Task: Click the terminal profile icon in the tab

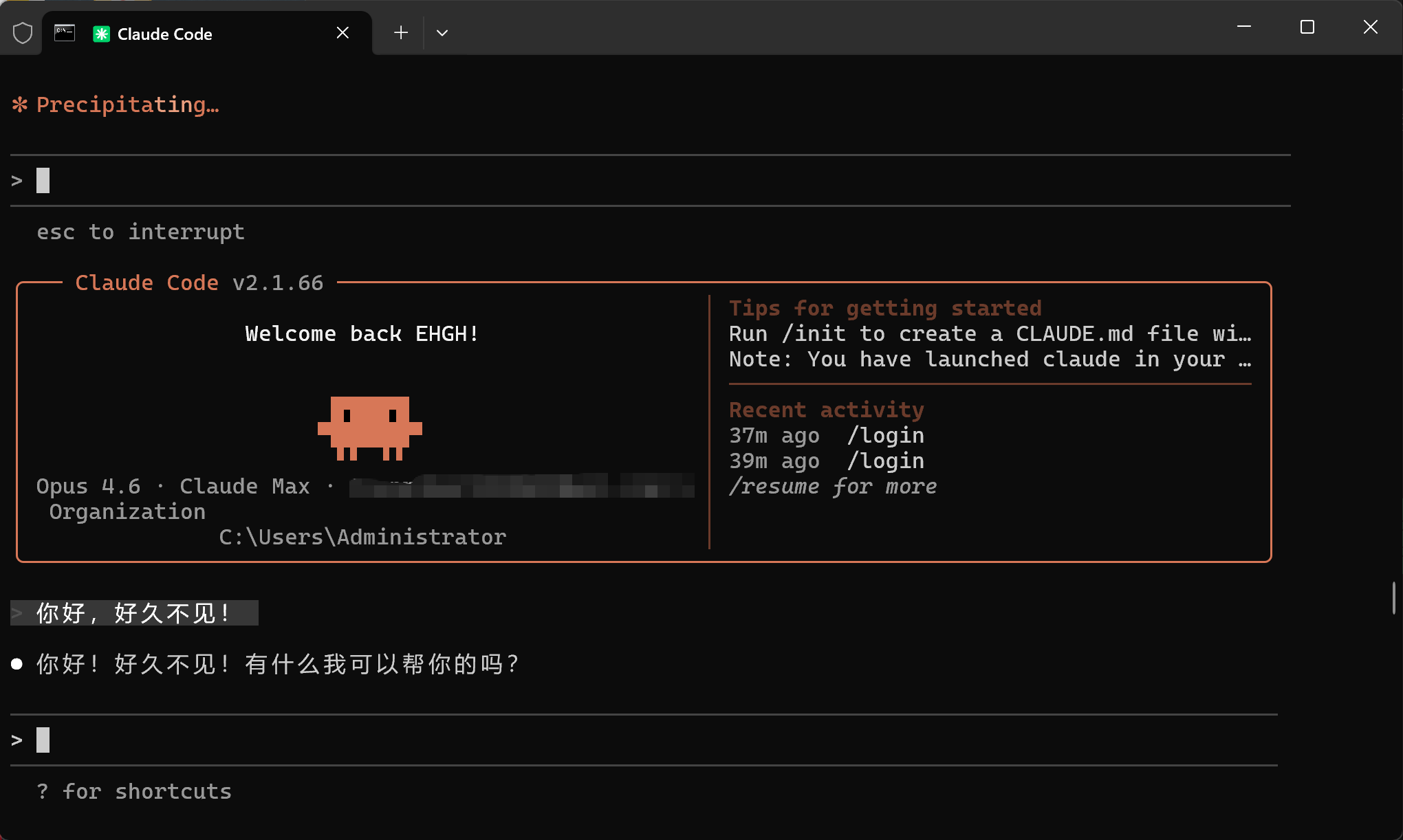Action: pyautogui.click(x=65, y=33)
